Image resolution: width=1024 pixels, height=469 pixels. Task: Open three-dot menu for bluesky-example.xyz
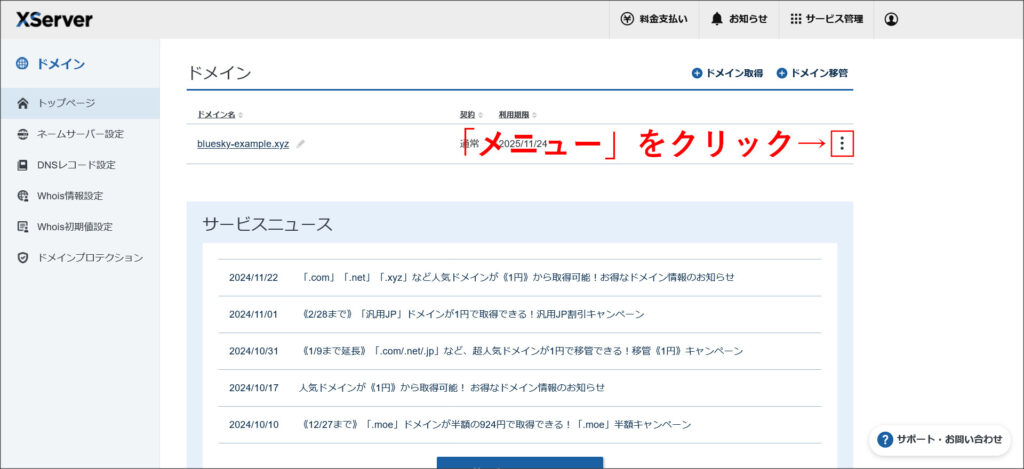pos(842,143)
